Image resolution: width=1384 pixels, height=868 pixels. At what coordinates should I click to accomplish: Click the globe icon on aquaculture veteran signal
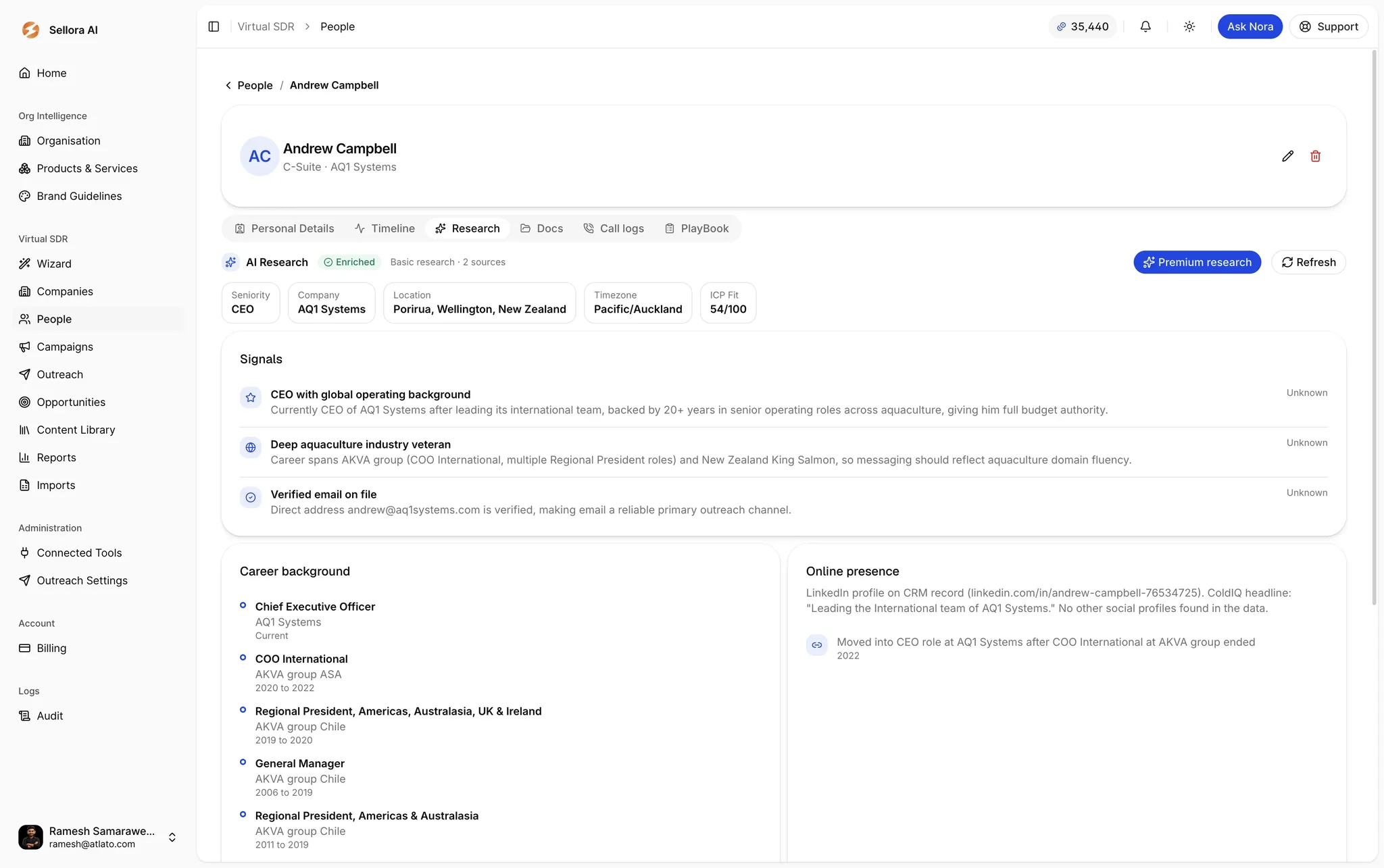click(x=251, y=447)
